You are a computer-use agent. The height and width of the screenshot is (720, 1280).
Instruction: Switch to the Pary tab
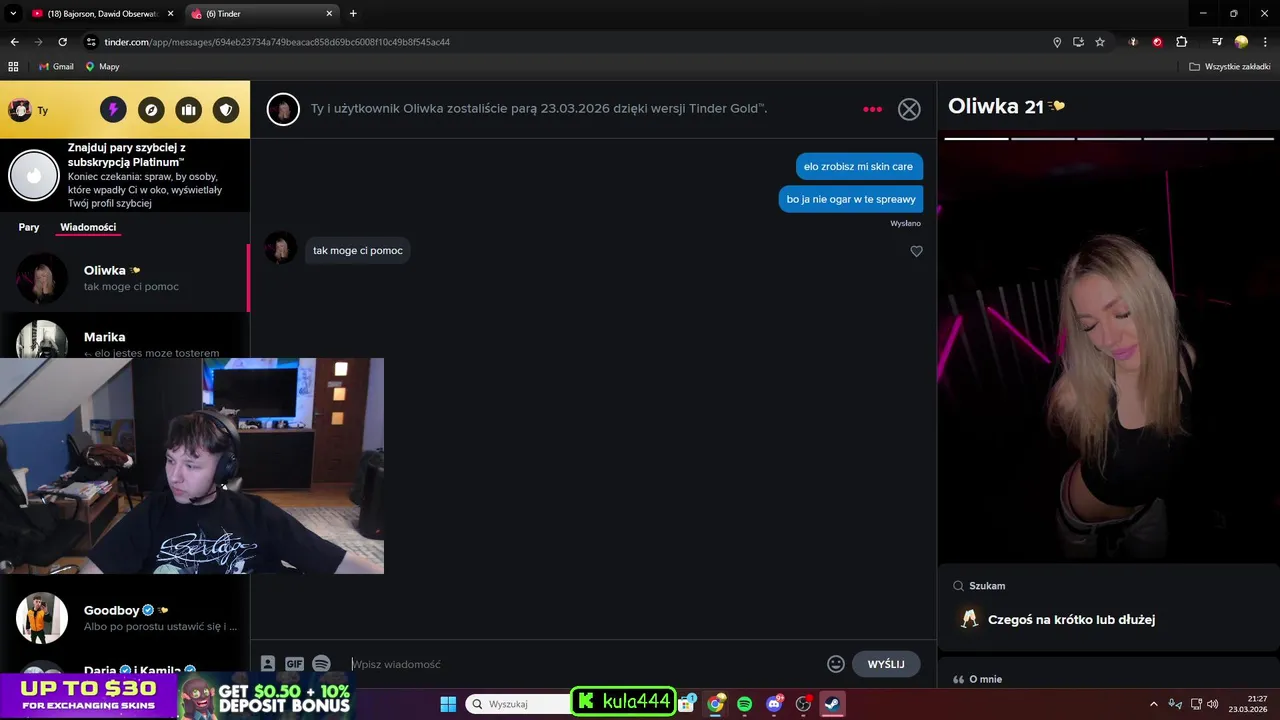coord(29,227)
